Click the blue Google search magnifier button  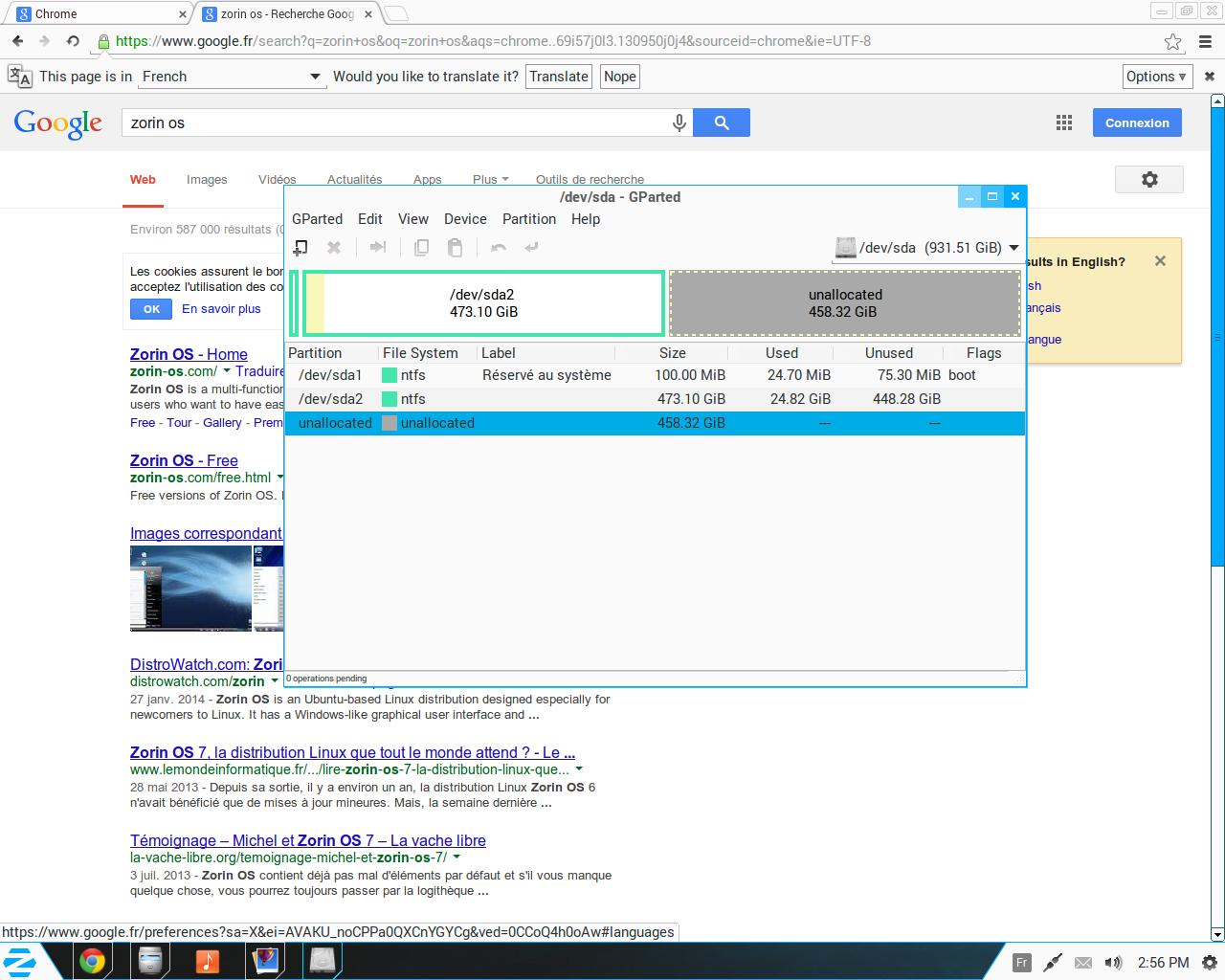point(722,122)
